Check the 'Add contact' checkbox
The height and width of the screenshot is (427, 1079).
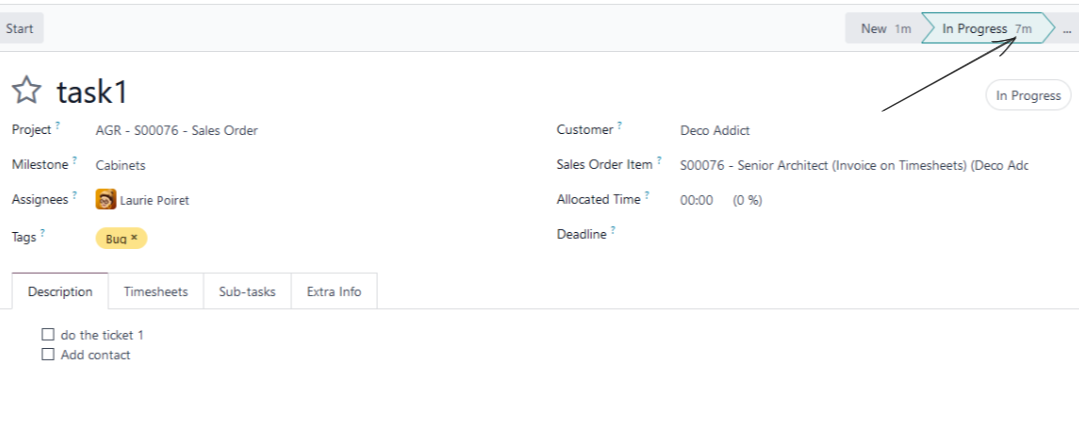[x=47, y=354]
